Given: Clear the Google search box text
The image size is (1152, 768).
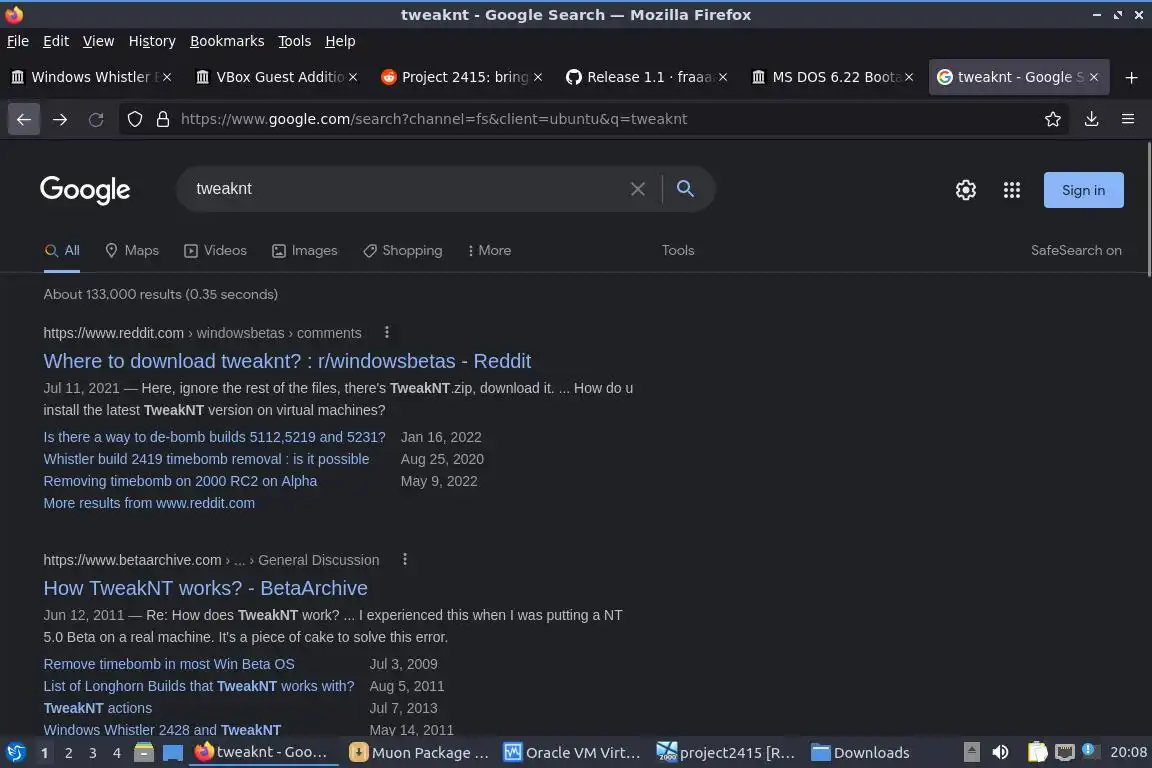Looking at the screenshot, I should point(638,189).
